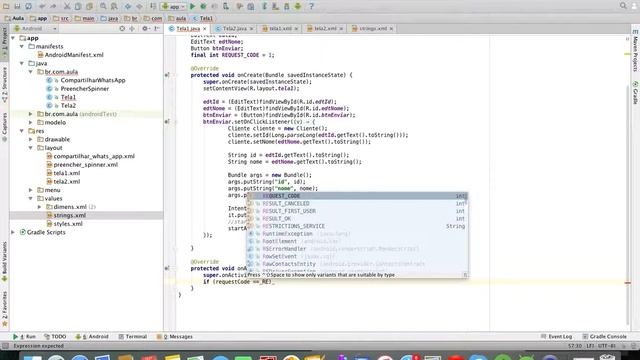Copy using the toolbar copy icon
The image size is (640, 360).
click(x=78, y=6)
